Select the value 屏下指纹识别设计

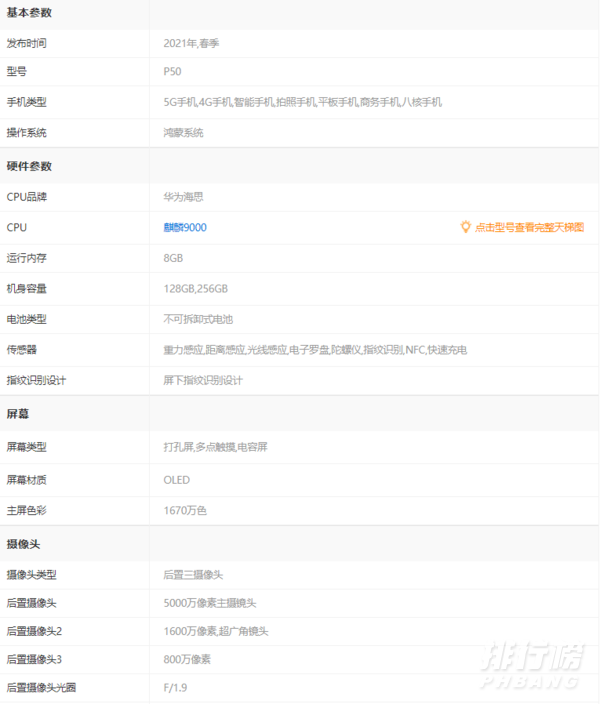point(203,381)
